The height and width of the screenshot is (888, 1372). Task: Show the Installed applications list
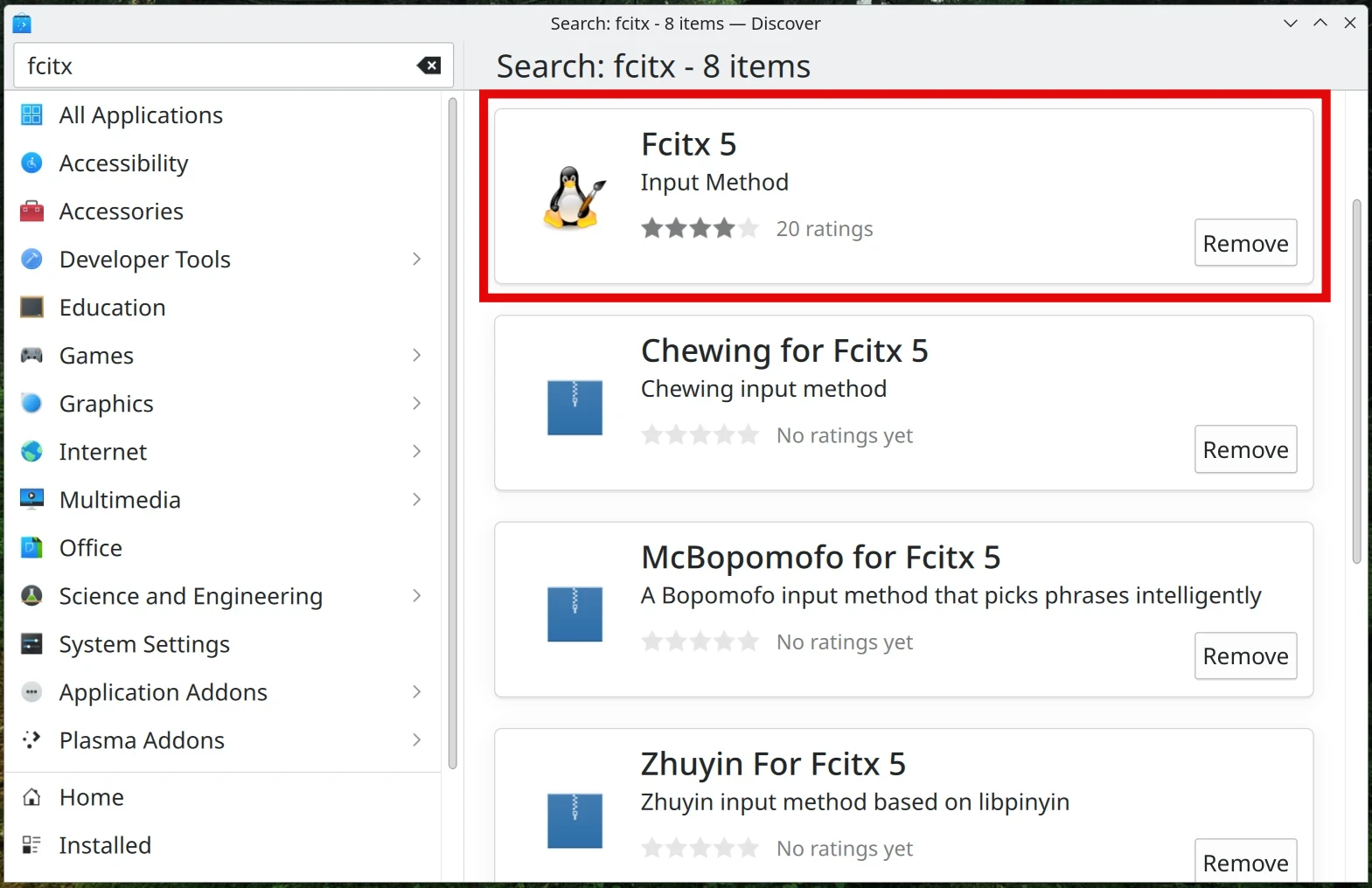click(224, 845)
